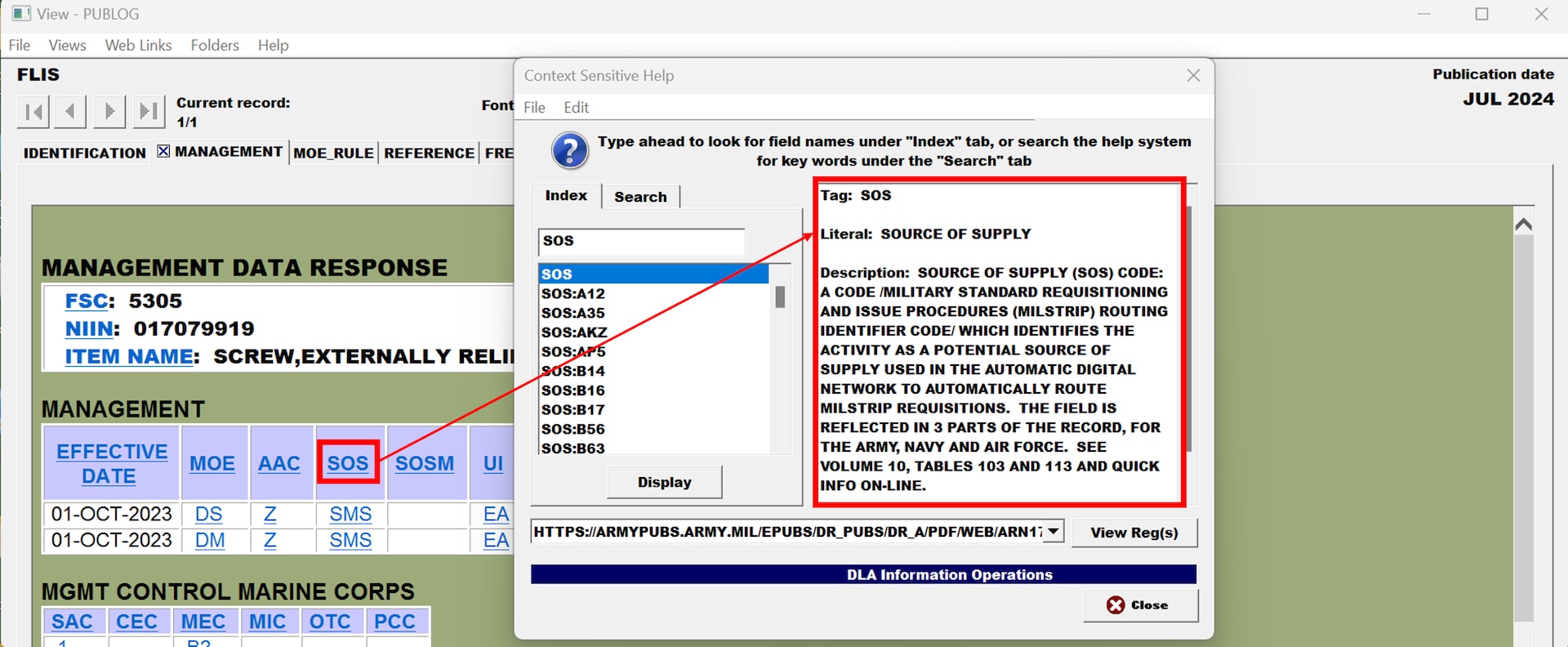Select SOS entry in index list

(x=653, y=274)
